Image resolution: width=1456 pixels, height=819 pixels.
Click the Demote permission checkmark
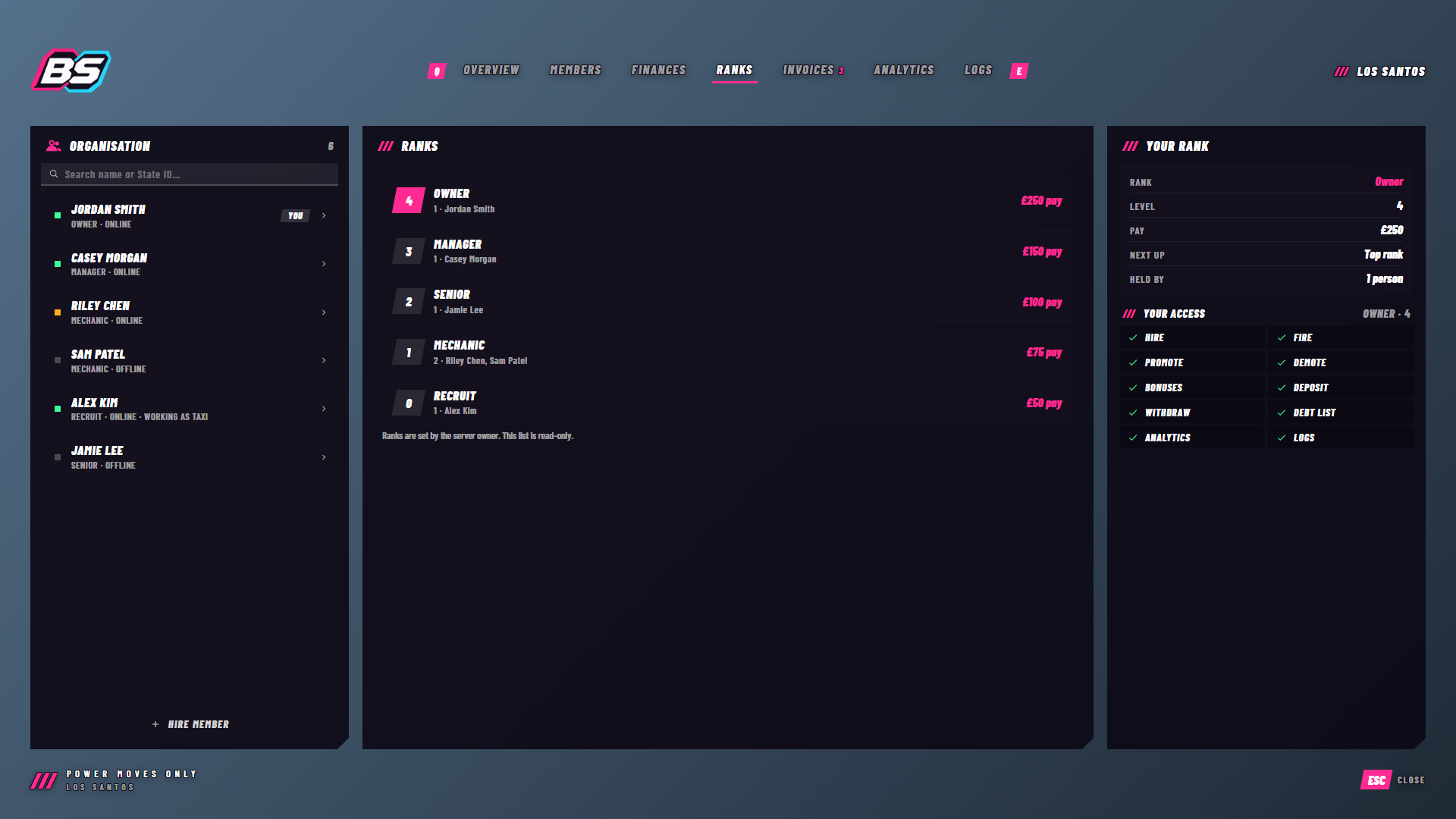click(x=1282, y=362)
